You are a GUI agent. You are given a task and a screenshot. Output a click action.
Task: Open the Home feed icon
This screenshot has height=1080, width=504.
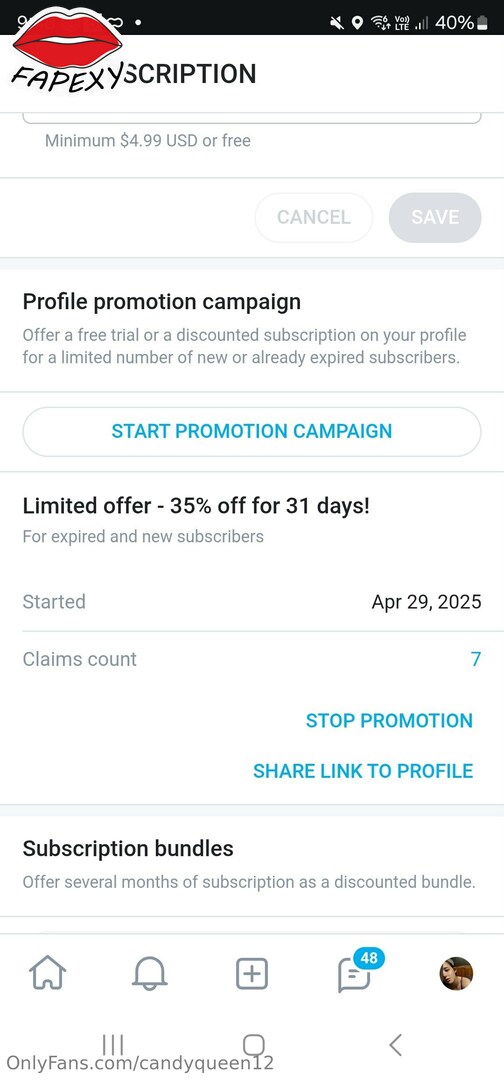(48, 974)
